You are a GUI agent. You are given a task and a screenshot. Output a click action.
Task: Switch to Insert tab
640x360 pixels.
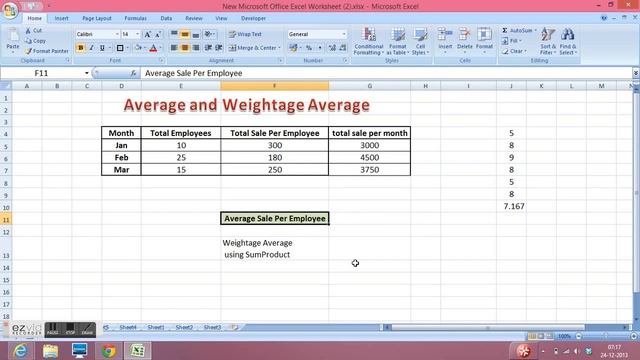tap(61, 18)
